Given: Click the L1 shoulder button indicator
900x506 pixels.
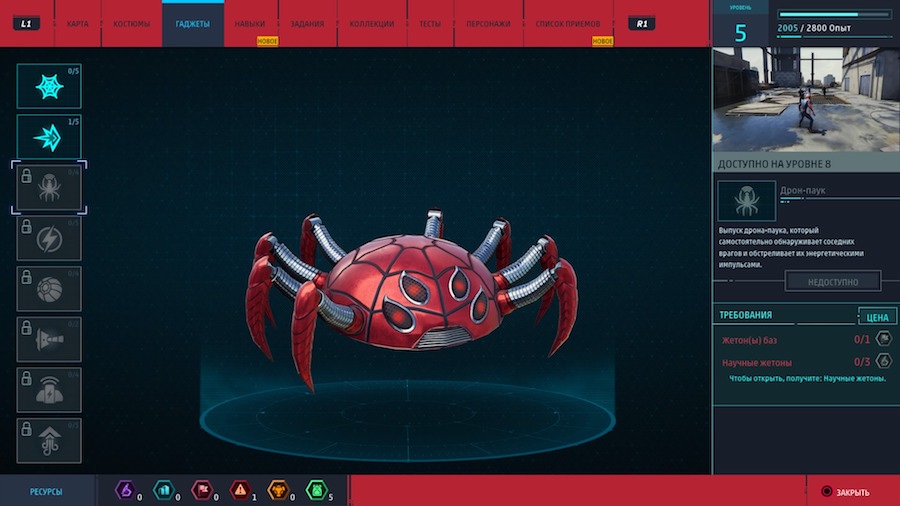Looking at the screenshot, I should click(x=26, y=24).
